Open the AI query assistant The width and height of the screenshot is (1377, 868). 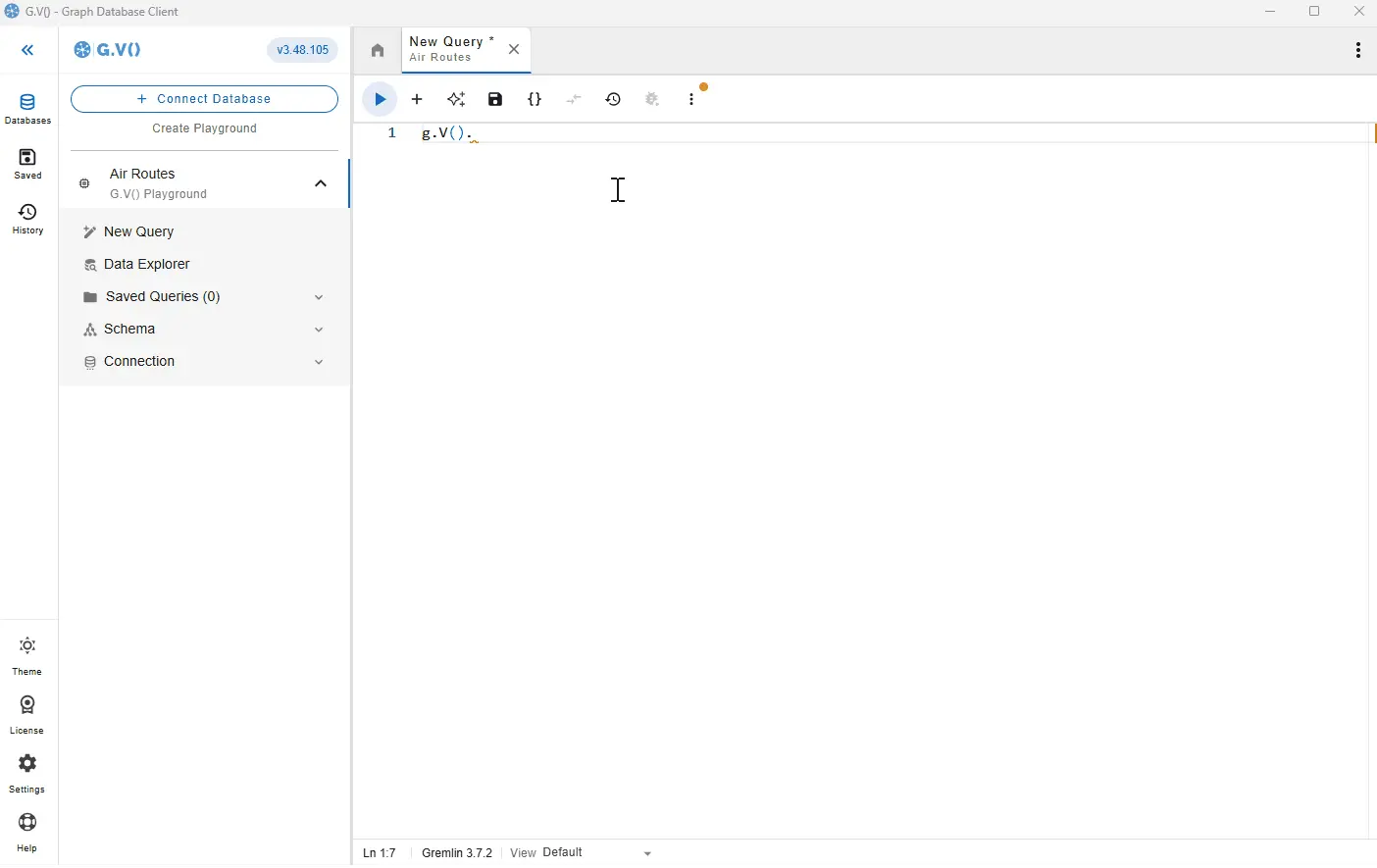click(457, 99)
